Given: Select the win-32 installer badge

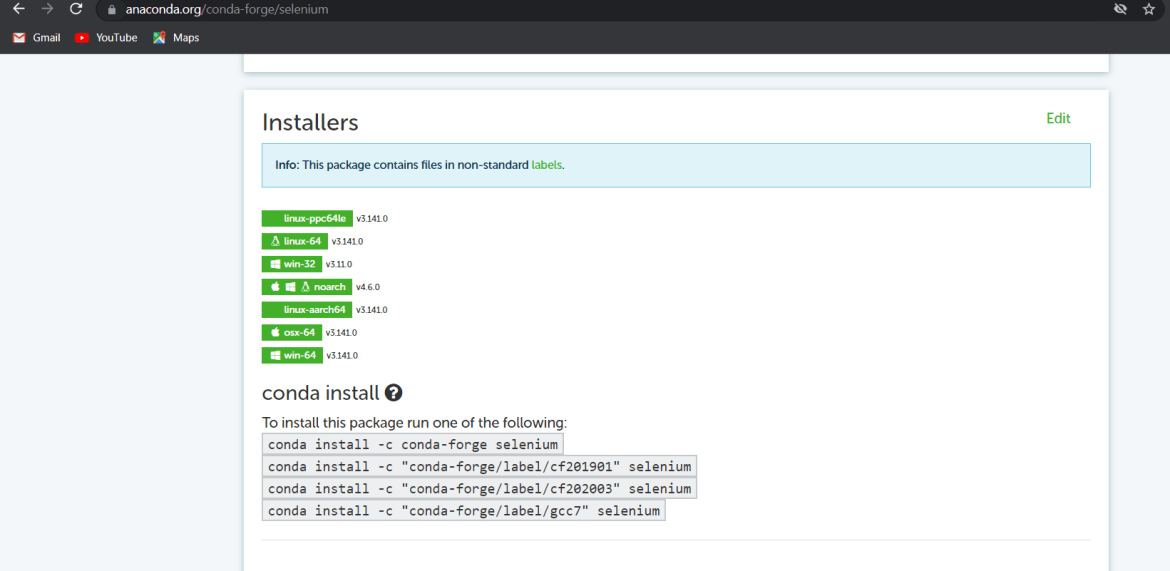Looking at the screenshot, I should pos(292,264).
